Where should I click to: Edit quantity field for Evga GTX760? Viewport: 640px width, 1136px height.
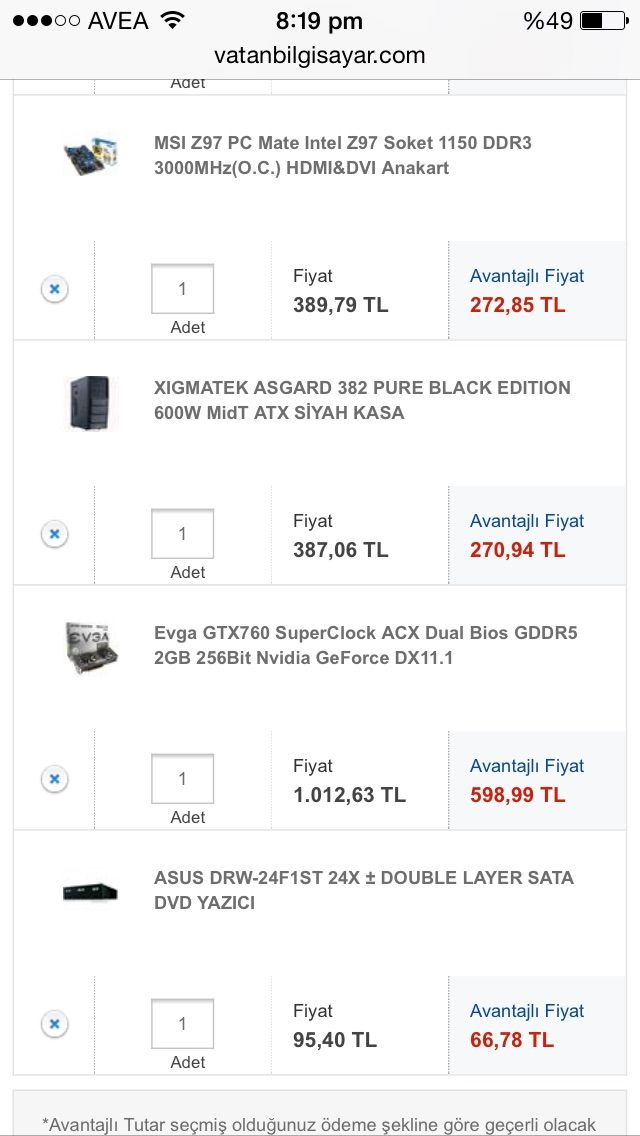[182, 779]
